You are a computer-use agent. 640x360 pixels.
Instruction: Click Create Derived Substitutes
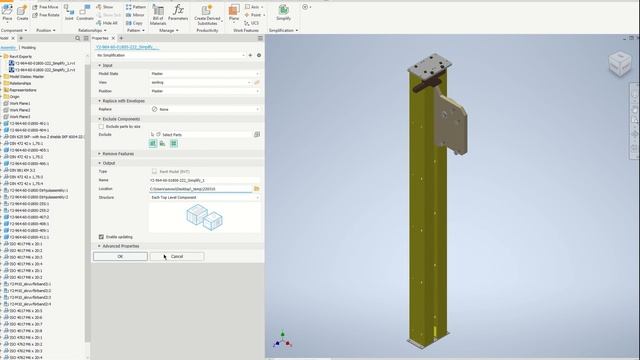(x=207, y=15)
